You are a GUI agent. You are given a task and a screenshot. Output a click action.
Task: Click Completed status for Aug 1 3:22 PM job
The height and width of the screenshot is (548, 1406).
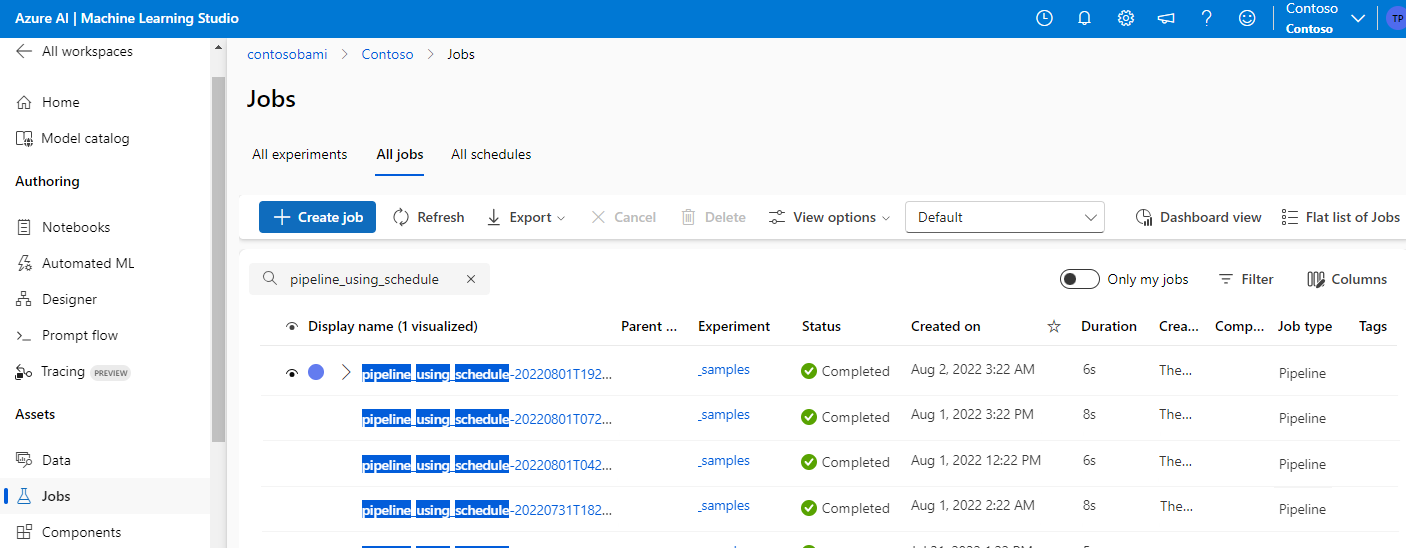[845, 417]
